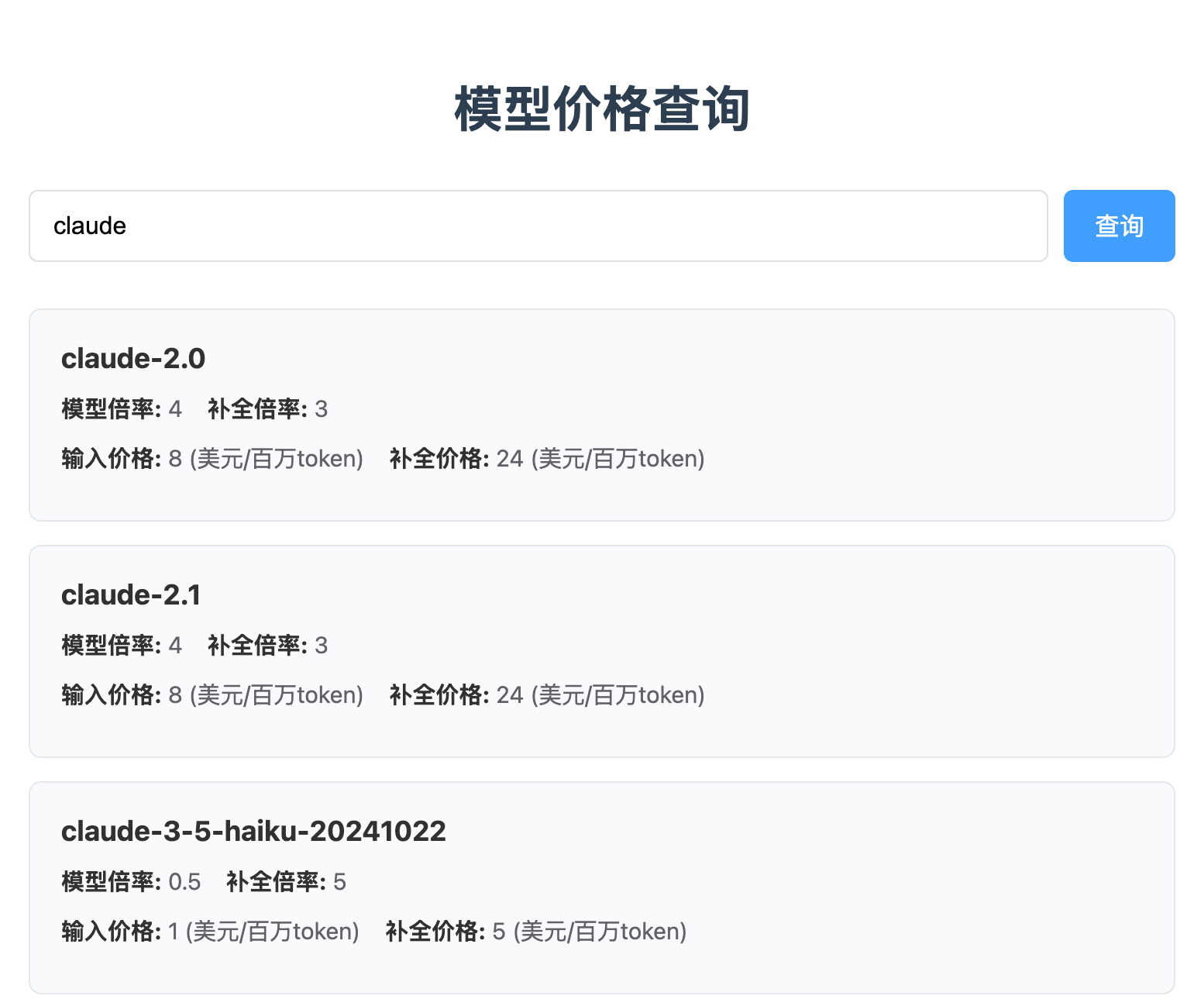This screenshot has height=1006, width=1204.
Task: Click 模型倍率 label in claude-2.0 card
Action: pyautogui.click(x=111, y=408)
